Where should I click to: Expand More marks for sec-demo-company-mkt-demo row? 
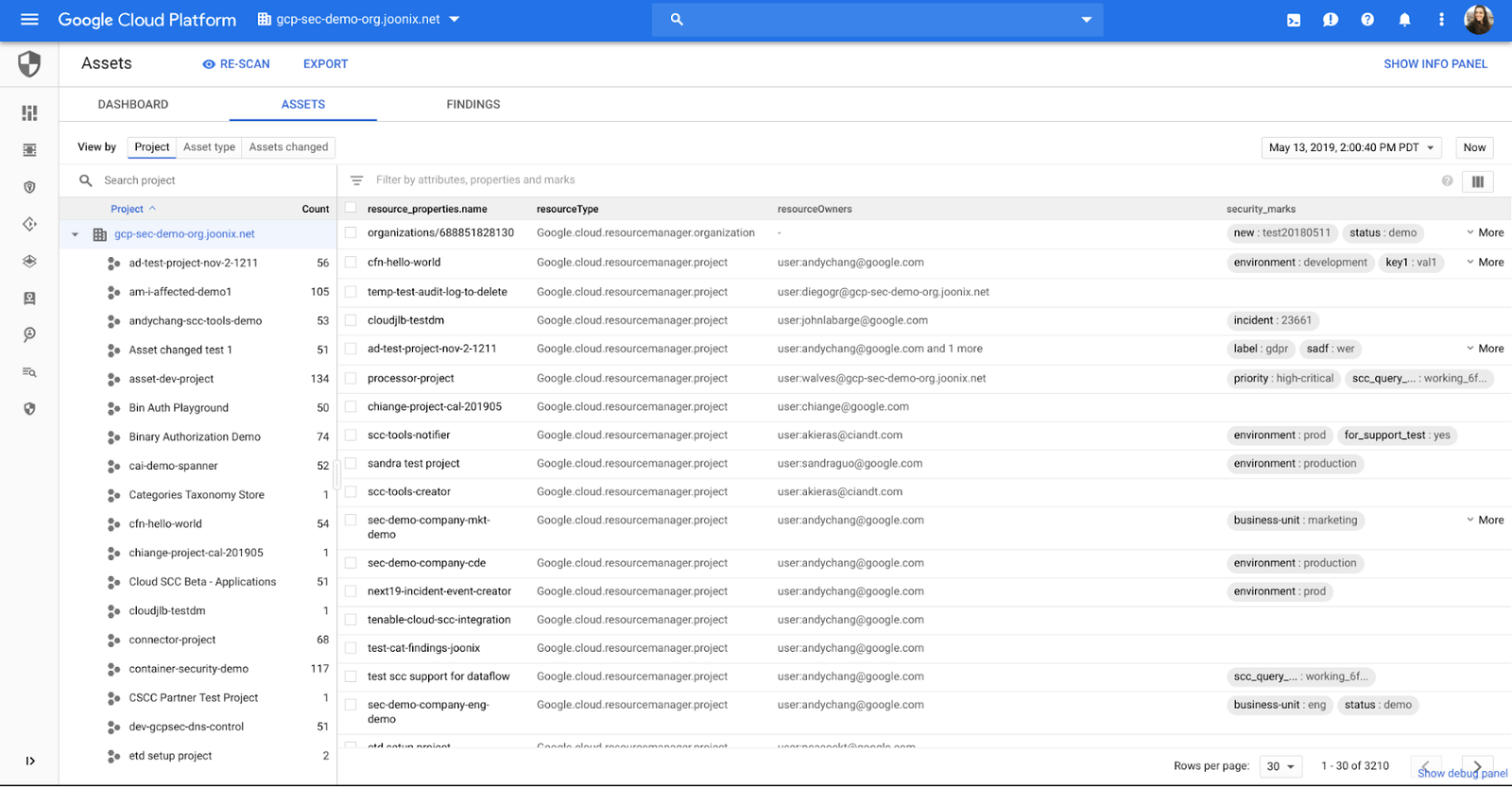1485,520
